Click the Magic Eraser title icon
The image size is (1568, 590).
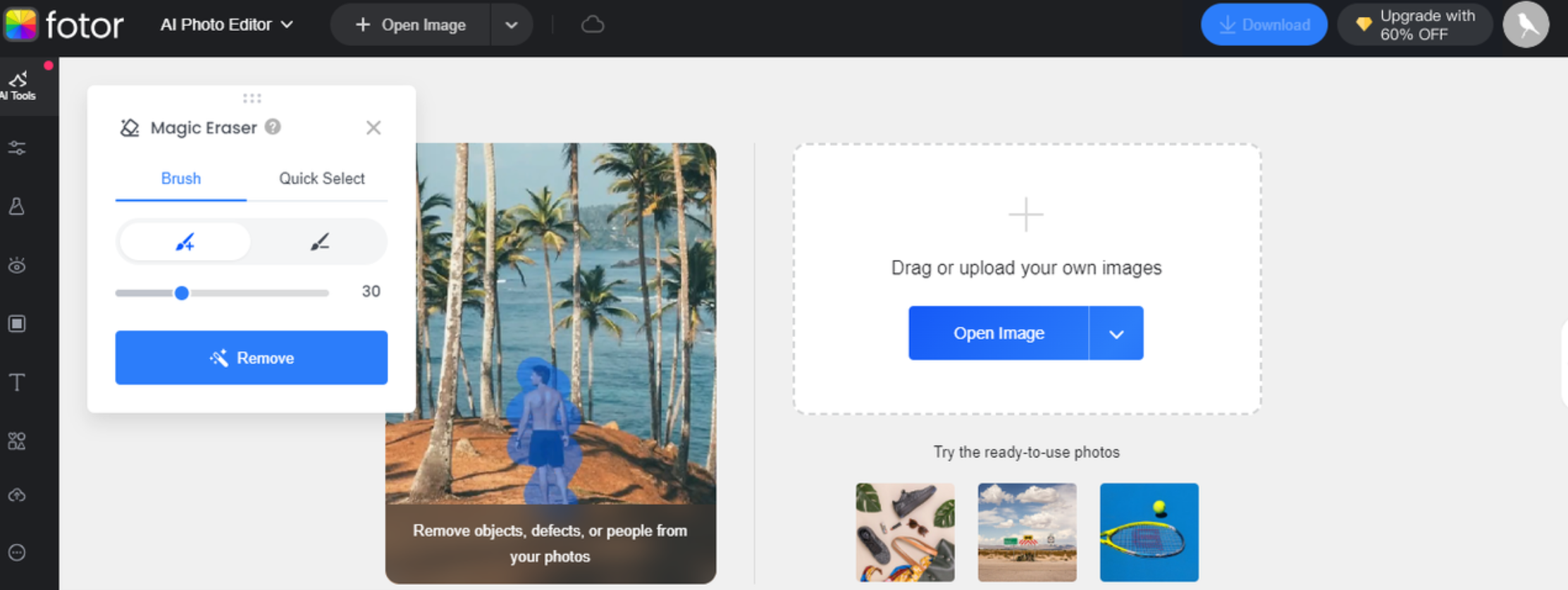(x=130, y=128)
